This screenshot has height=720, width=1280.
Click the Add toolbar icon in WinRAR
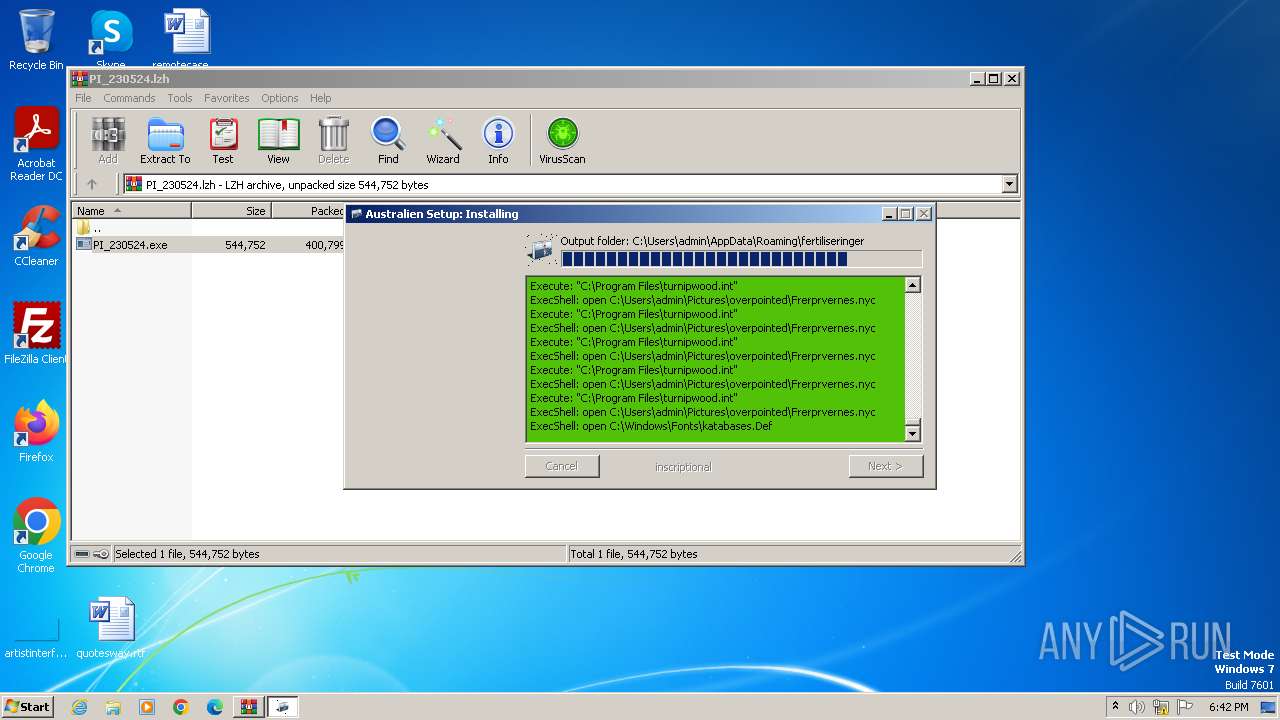click(x=108, y=141)
